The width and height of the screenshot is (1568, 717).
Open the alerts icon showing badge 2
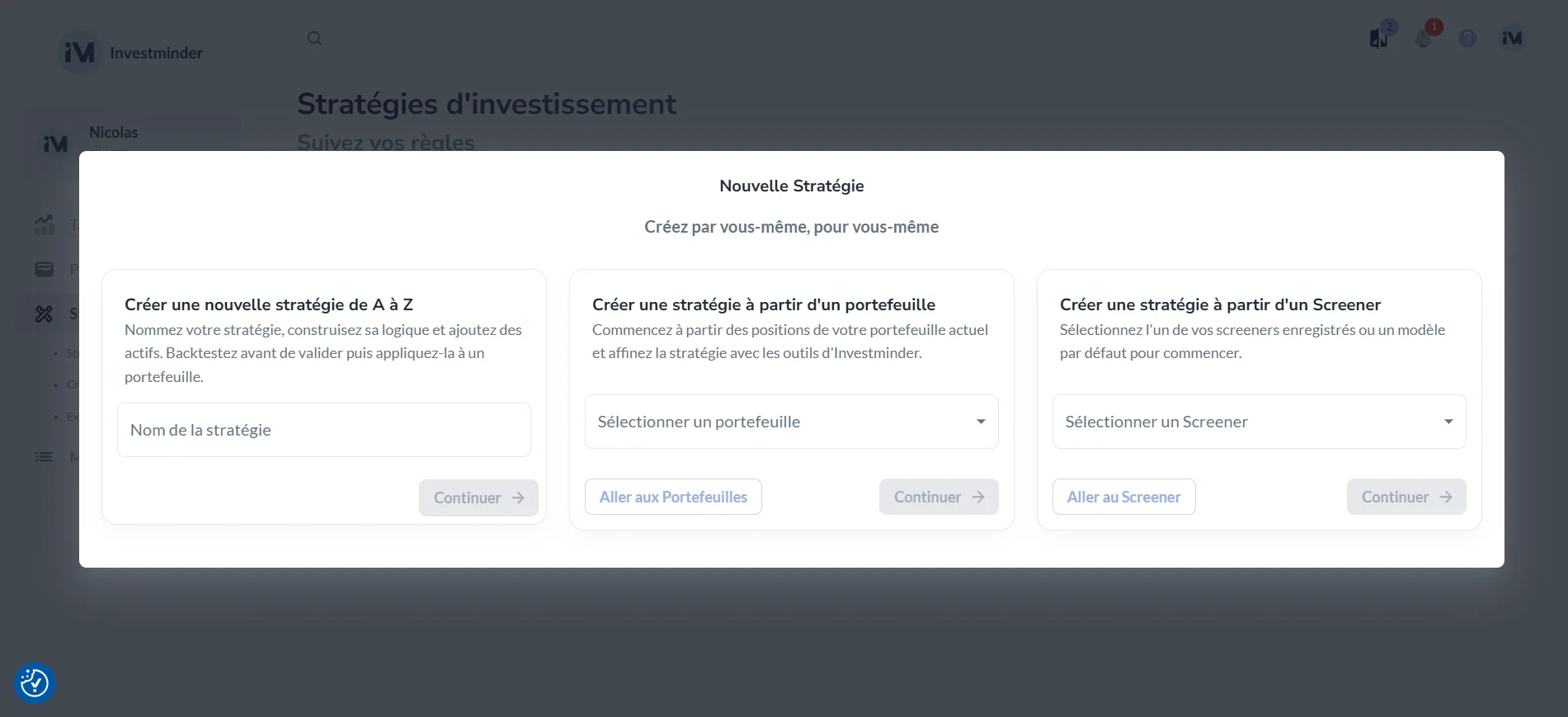point(1377,38)
